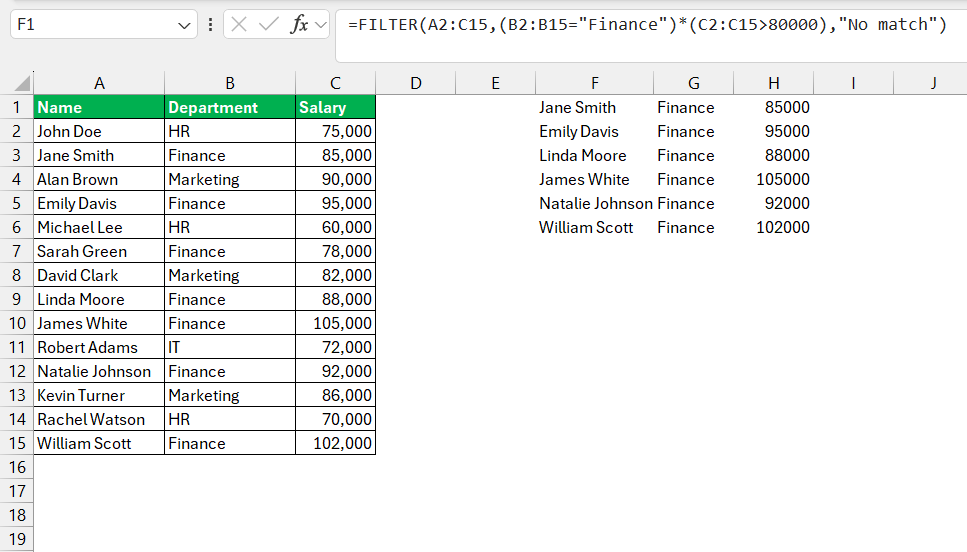Click the IT department cell
The width and height of the screenshot is (967, 552).
coord(230,347)
